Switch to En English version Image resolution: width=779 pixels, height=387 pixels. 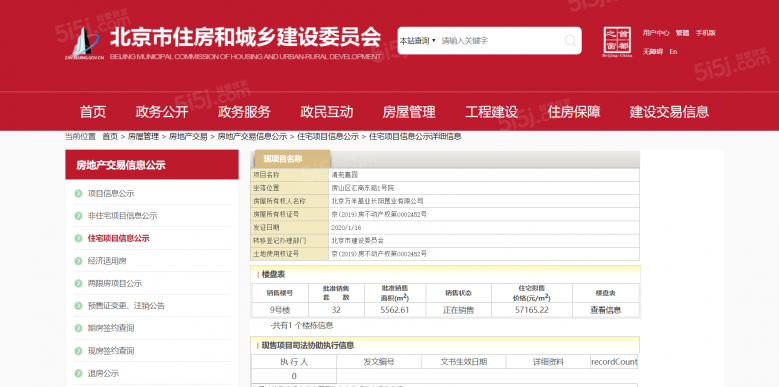pos(673,52)
